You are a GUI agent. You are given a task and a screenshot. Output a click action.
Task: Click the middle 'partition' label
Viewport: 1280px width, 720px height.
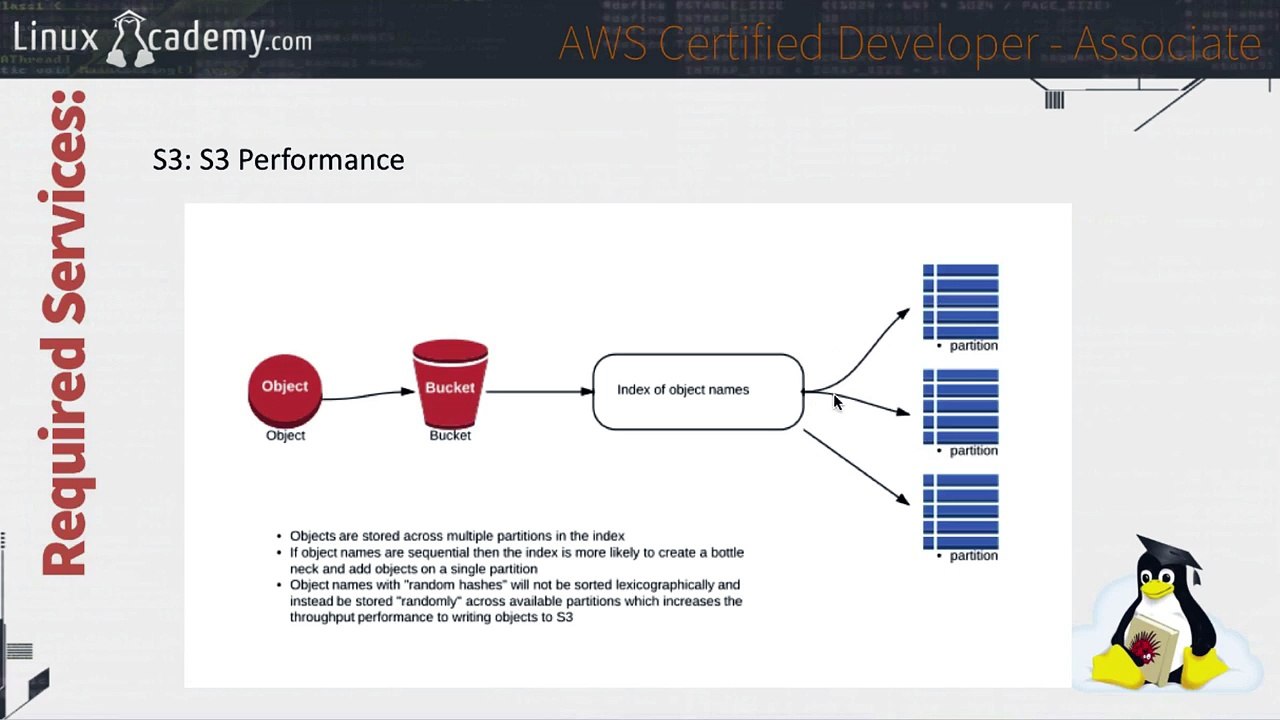tap(973, 451)
